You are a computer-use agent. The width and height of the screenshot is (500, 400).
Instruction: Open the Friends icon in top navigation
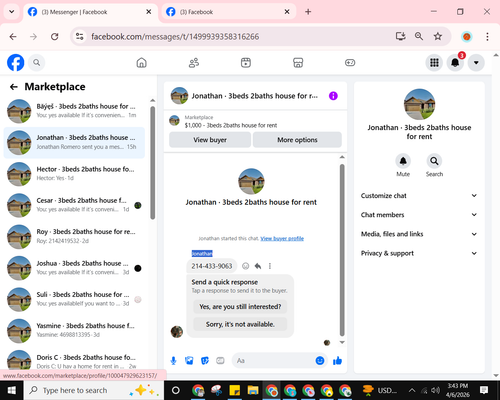point(194,63)
